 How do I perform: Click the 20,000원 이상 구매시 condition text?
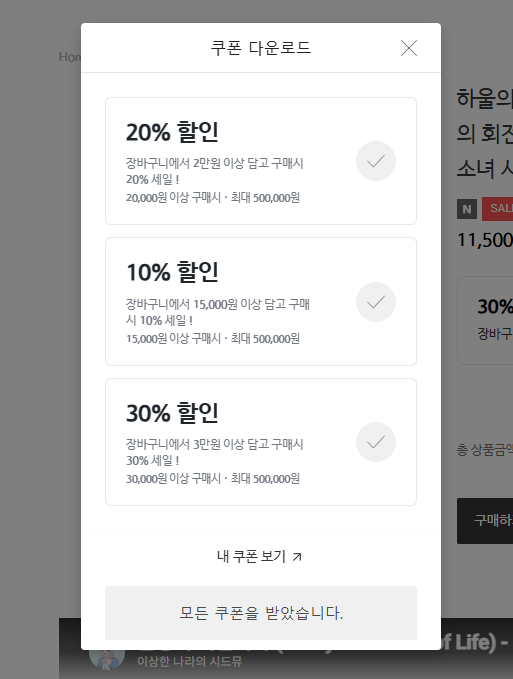click(x=173, y=198)
